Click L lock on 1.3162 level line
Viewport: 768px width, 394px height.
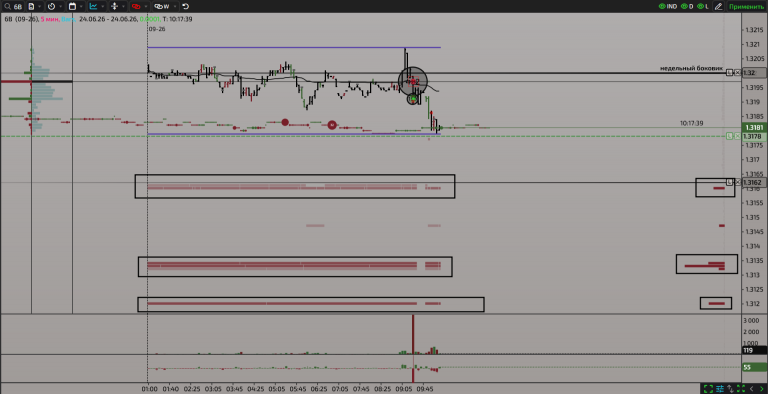(729, 182)
